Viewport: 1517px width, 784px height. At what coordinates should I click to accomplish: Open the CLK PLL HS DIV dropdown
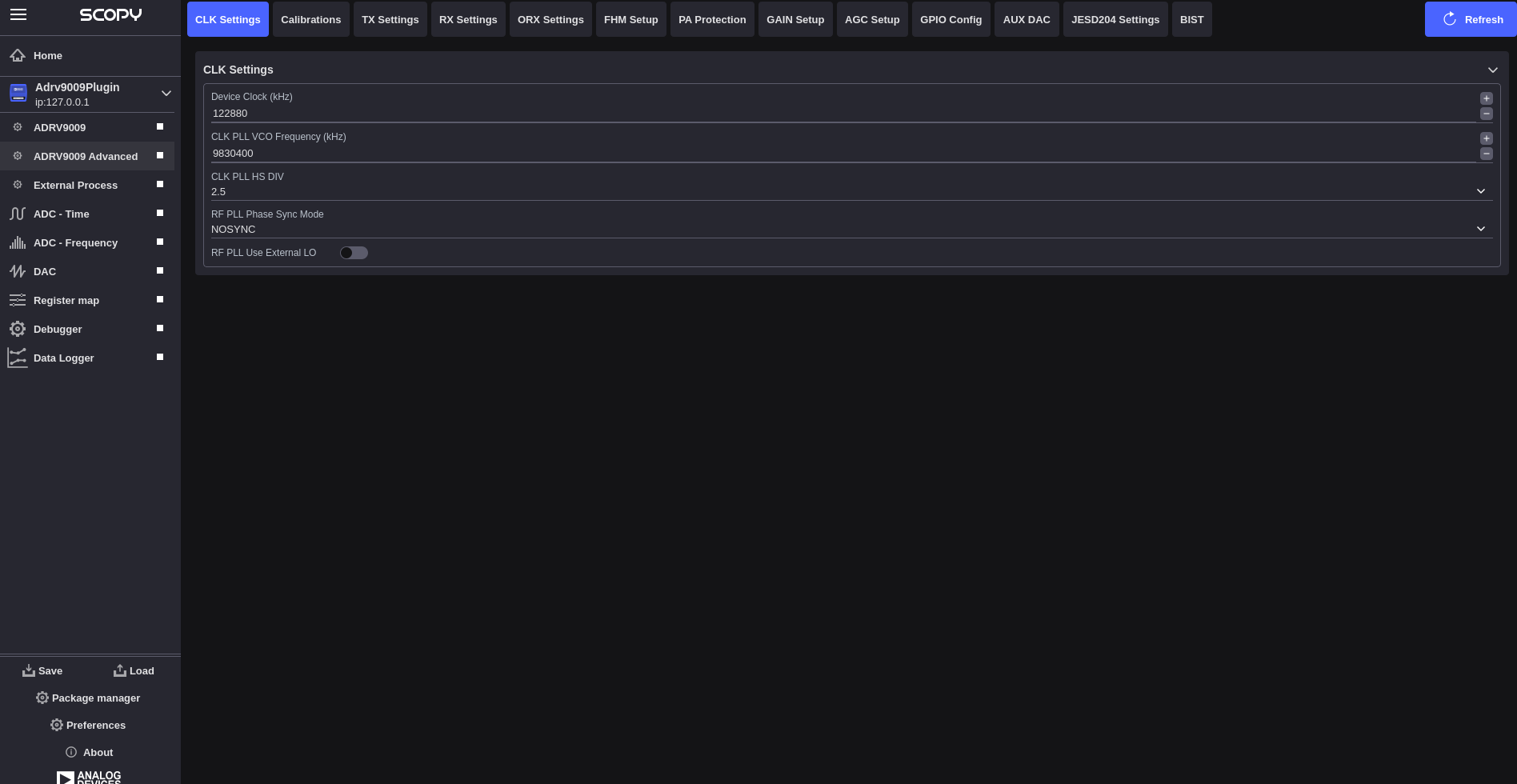tap(1481, 191)
